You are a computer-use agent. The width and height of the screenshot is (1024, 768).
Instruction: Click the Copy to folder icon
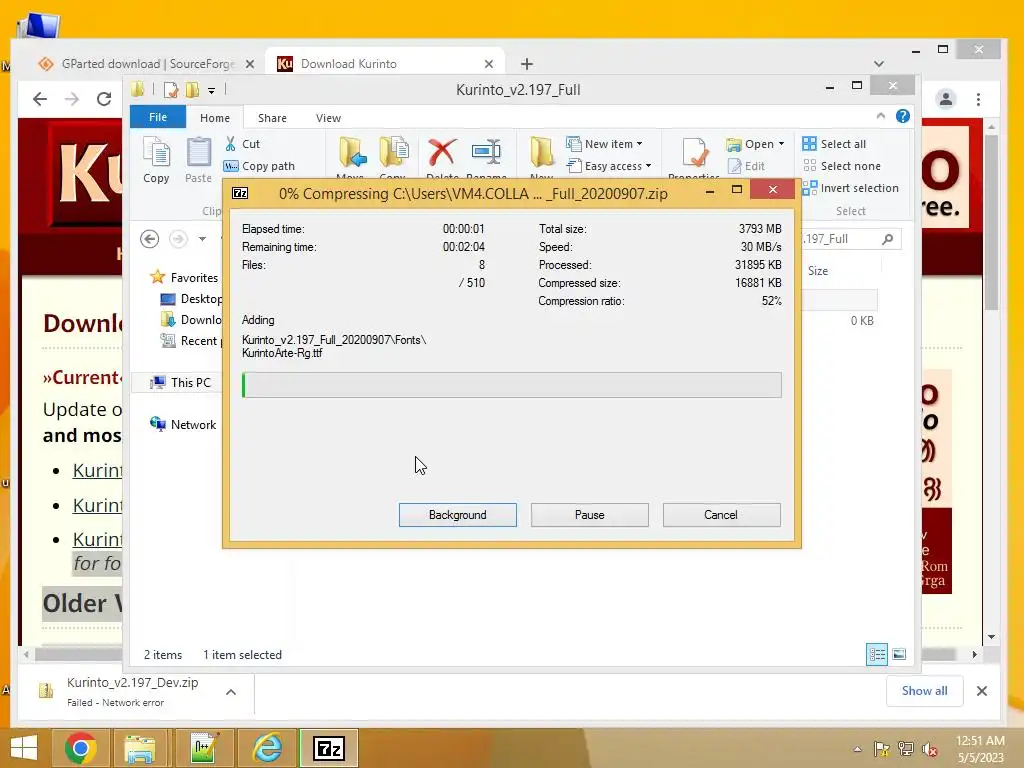pyautogui.click(x=393, y=153)
